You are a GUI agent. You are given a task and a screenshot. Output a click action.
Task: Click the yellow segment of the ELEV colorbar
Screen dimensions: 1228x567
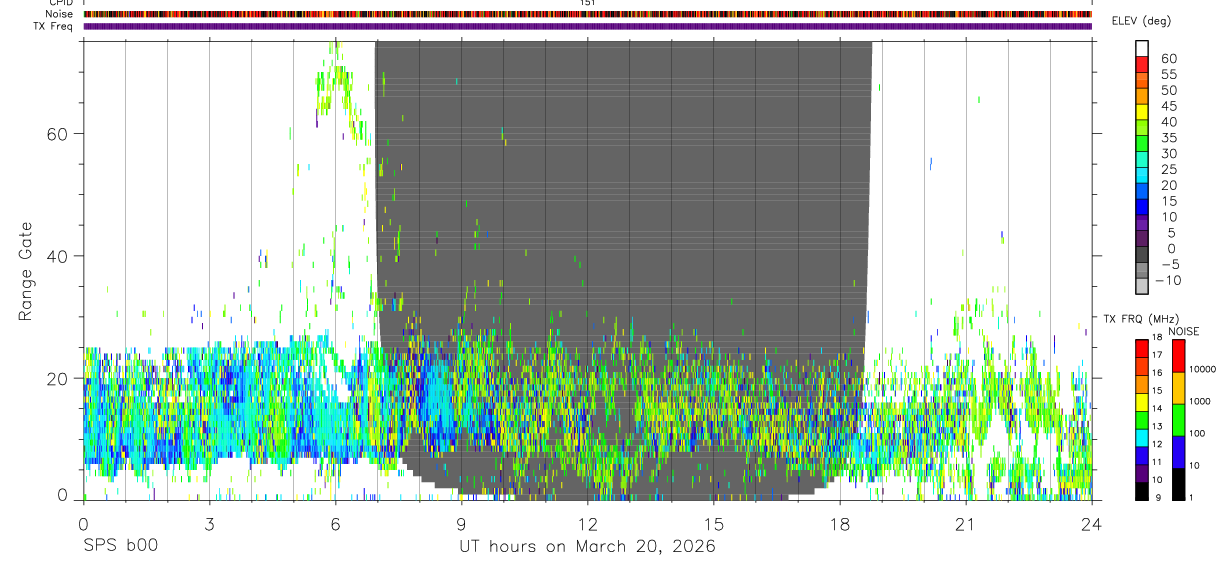coord(1142,110)
